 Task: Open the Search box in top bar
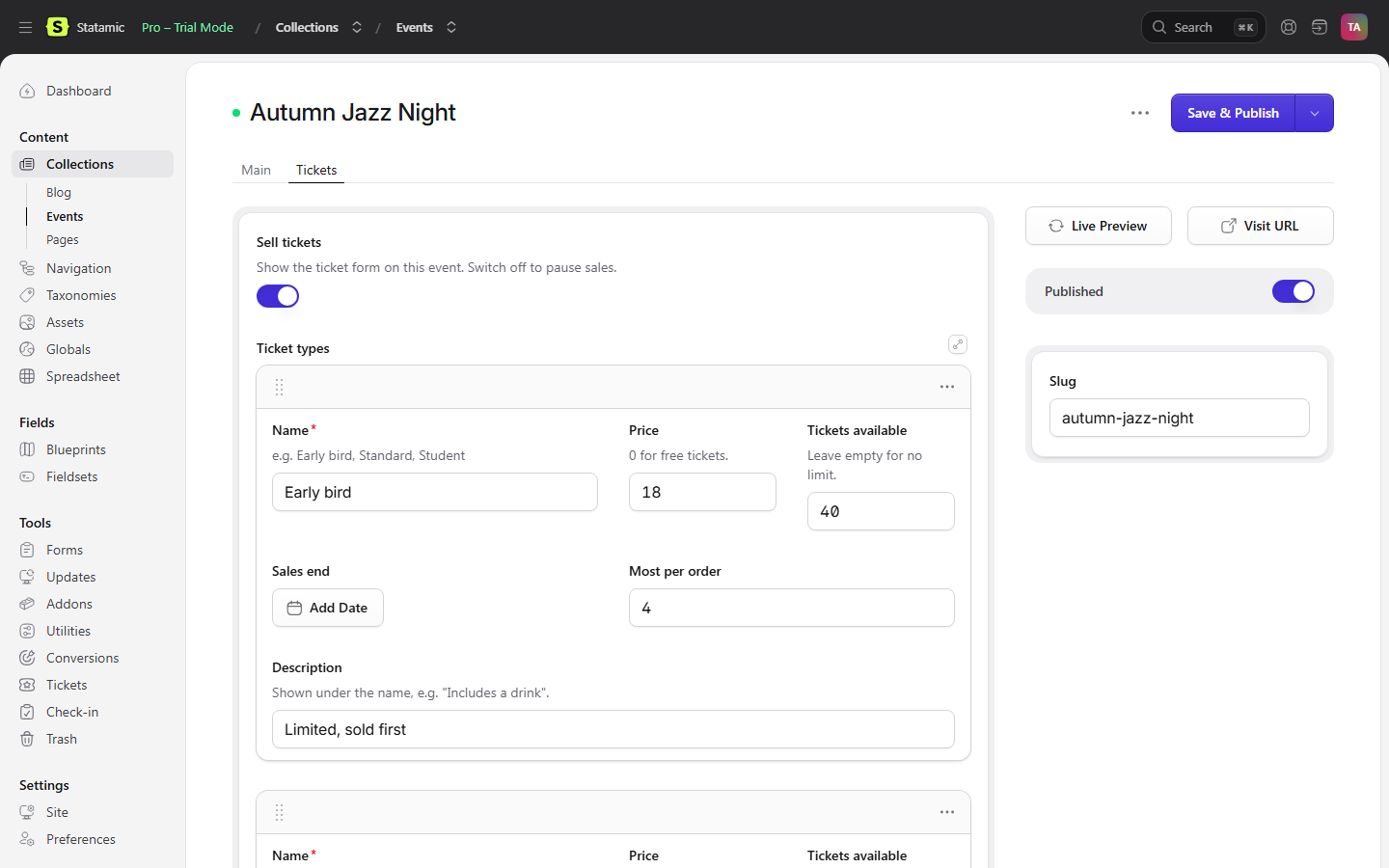click(x=1203, y=27)
